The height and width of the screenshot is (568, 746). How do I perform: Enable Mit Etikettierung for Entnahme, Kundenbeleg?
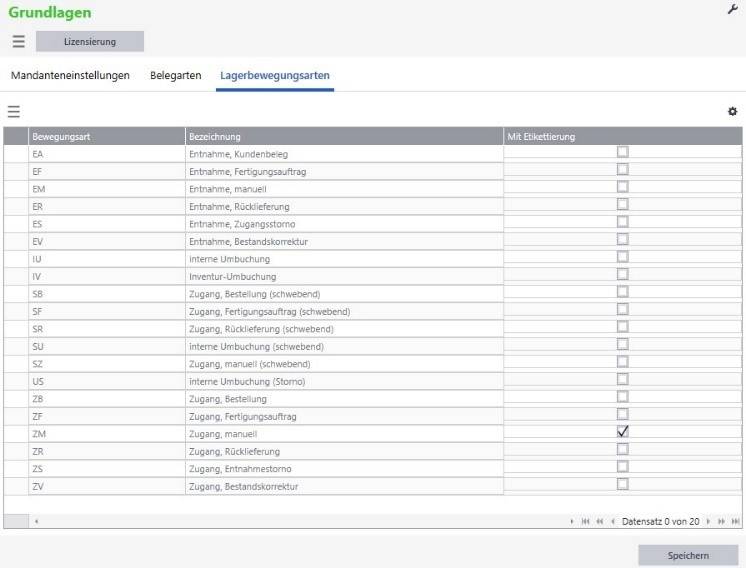pos(623,152)
